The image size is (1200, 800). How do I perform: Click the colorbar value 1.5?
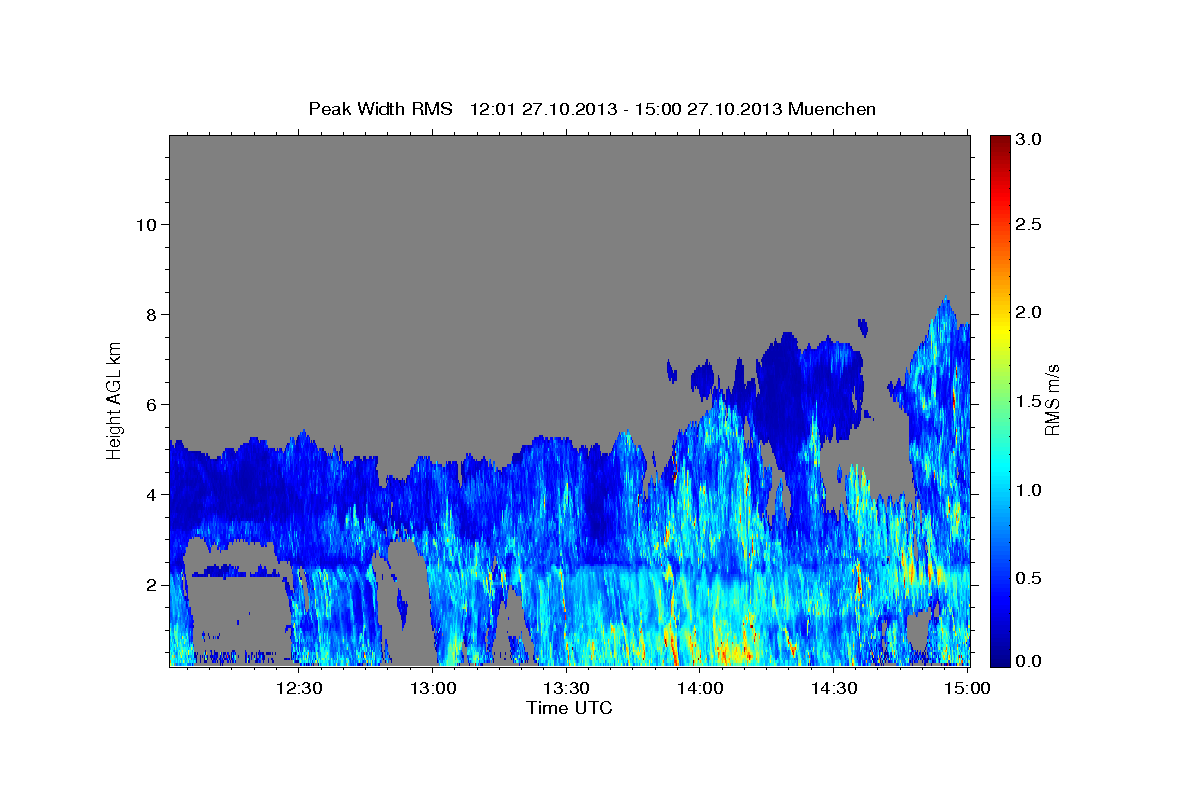point(1027,401)
